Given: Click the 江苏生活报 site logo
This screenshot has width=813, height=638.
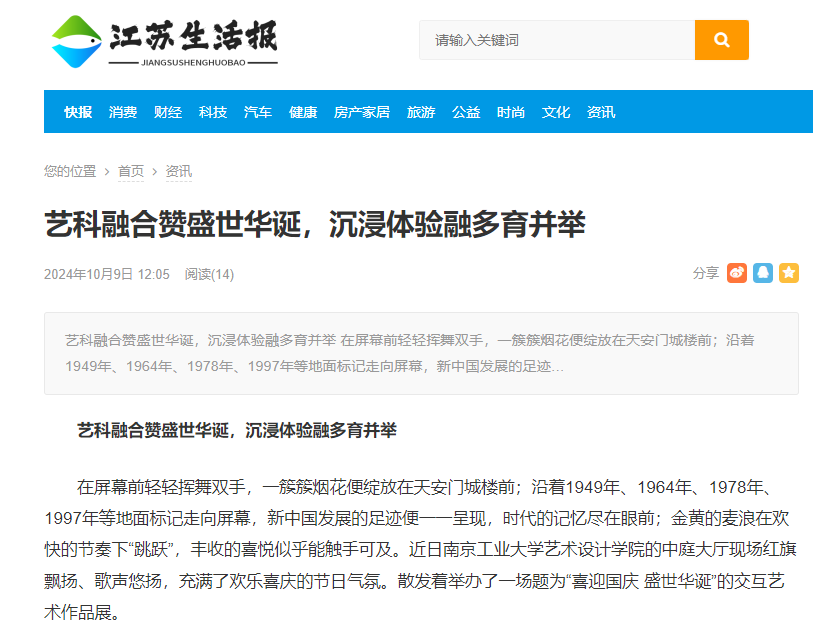Looking at the screenshot, I should pos(165,41).
